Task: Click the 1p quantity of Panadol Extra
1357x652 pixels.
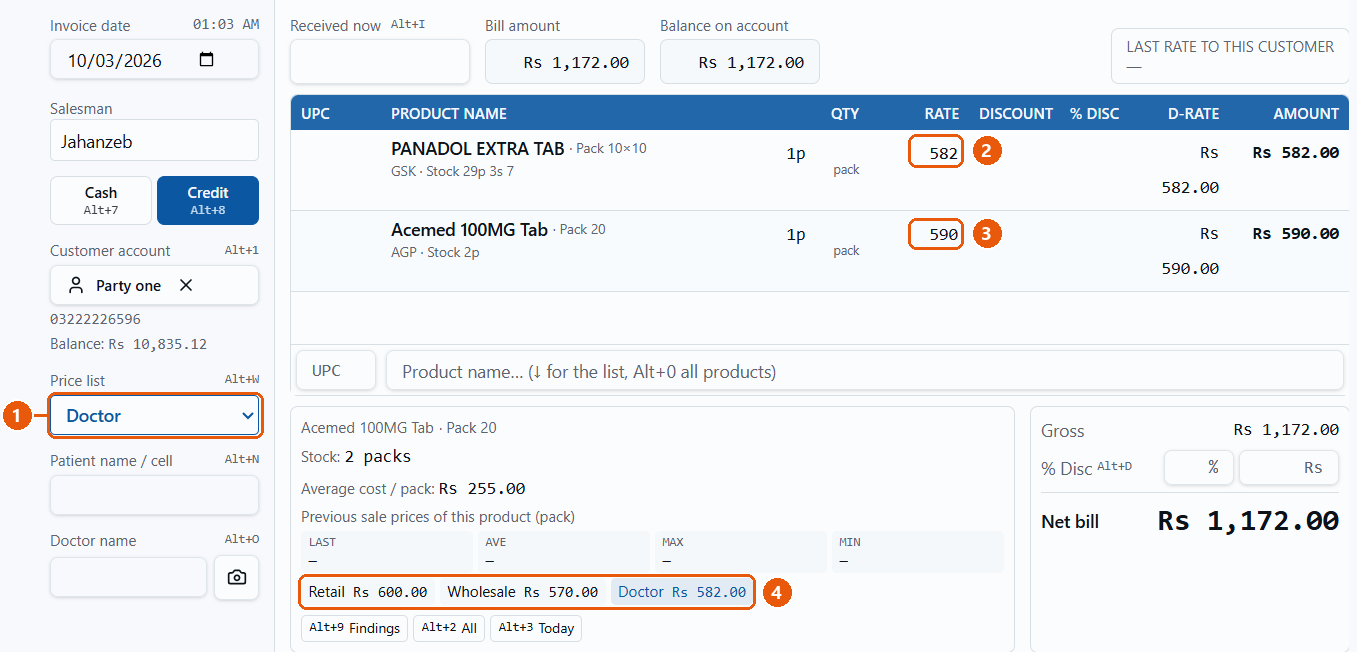Action: 796,154
